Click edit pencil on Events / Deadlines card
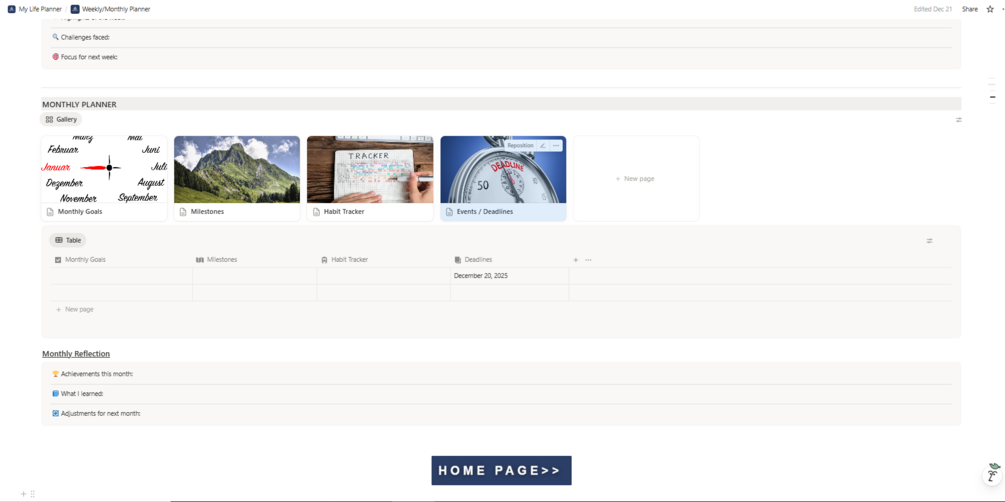Screen dimensions: 1005x502 point(543,146)
